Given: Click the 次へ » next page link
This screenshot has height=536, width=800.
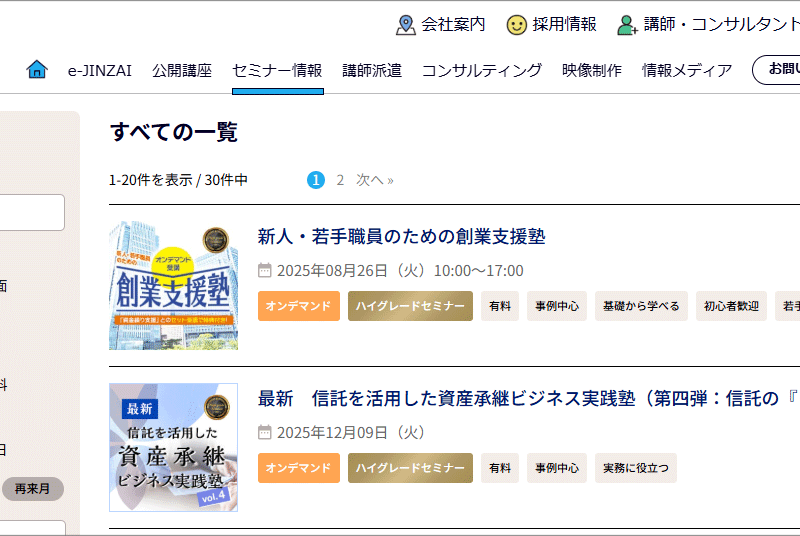Looking at the screenshot, I should click(x=375, y=180).
